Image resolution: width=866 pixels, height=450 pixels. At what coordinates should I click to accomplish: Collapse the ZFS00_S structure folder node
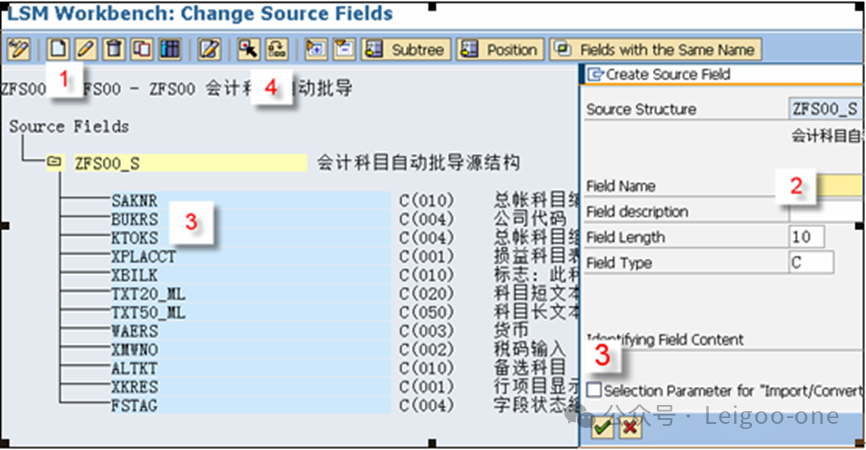pyautogui.click(x=54, y=163)
